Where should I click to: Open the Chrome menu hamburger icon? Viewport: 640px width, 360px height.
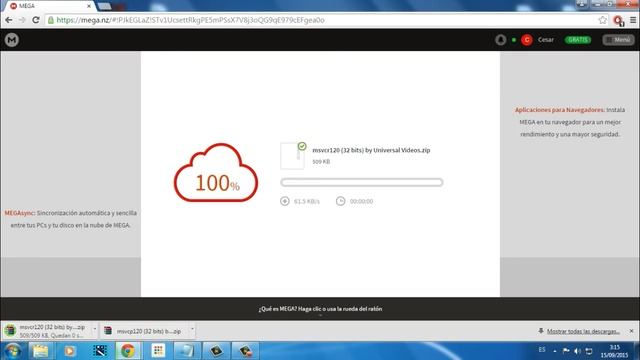633,20
